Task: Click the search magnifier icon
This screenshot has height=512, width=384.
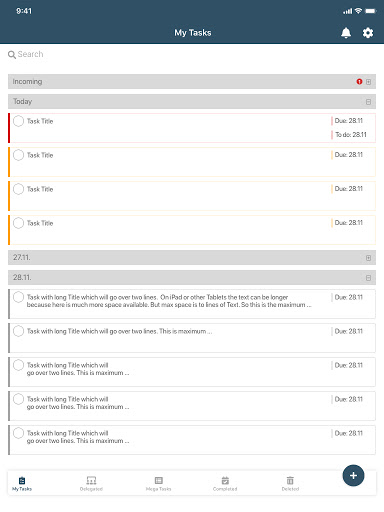Action: click(12, 54)
